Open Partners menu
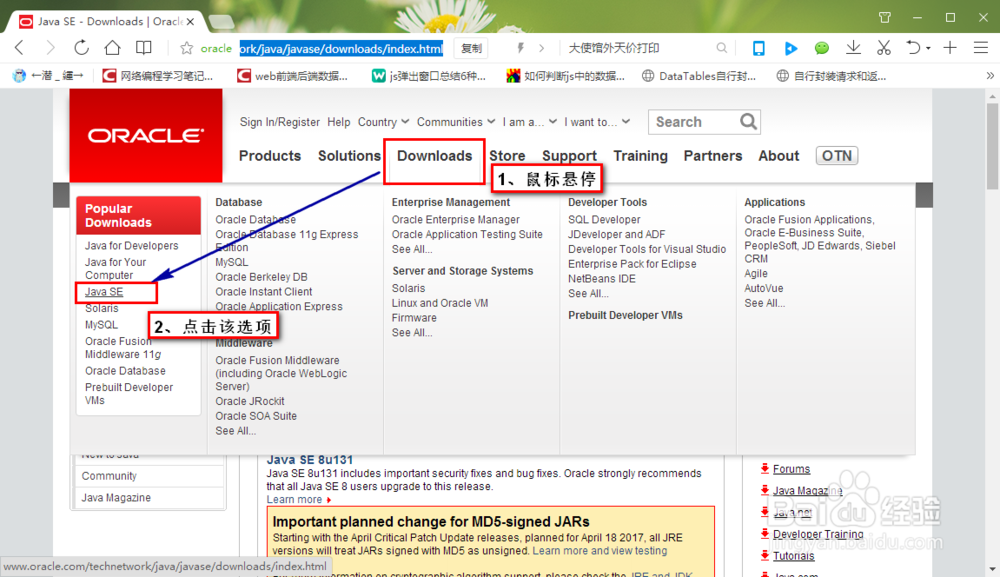Viewport: 1000px width, 577px height. [713, 156]
